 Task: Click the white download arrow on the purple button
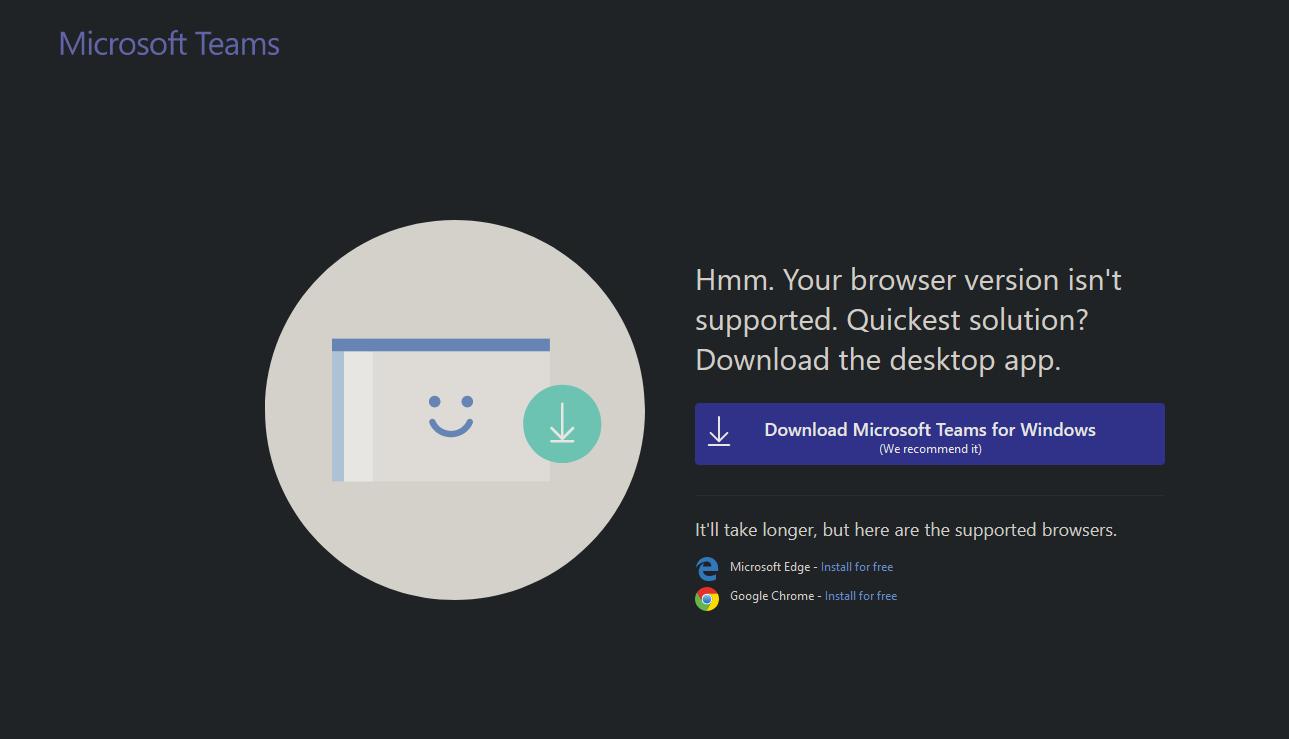coord(719,432)
